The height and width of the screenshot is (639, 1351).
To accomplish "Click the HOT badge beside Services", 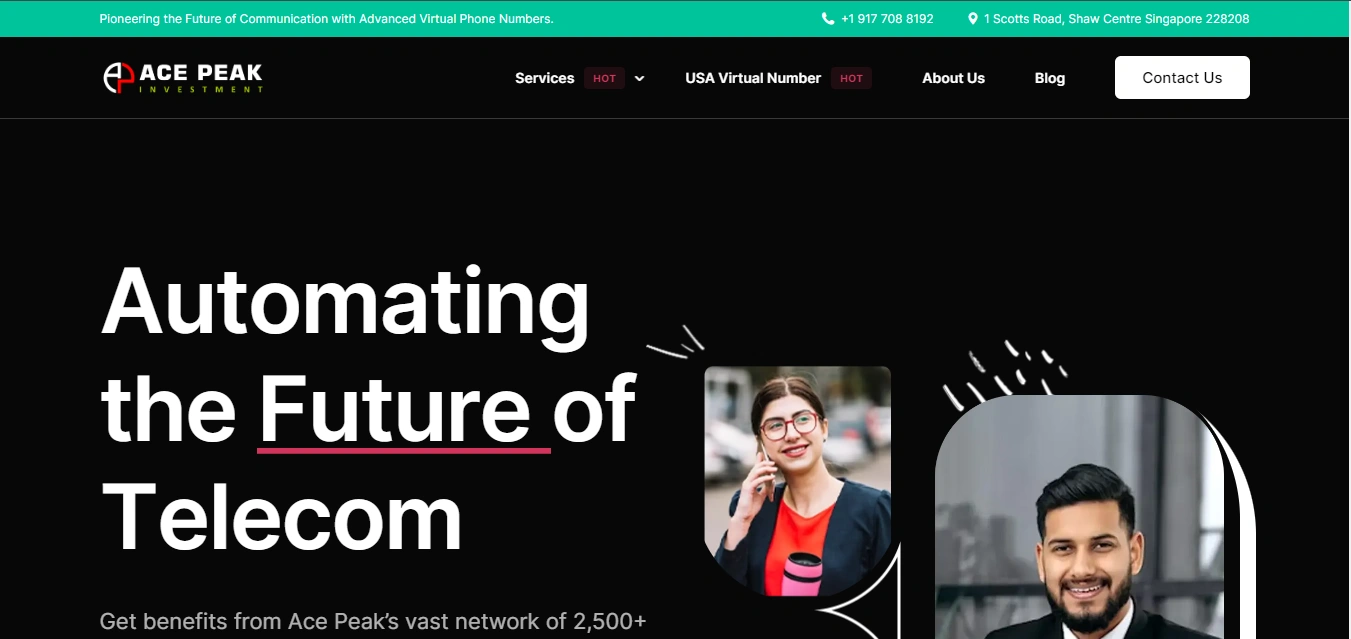I will tap(605, 78).
